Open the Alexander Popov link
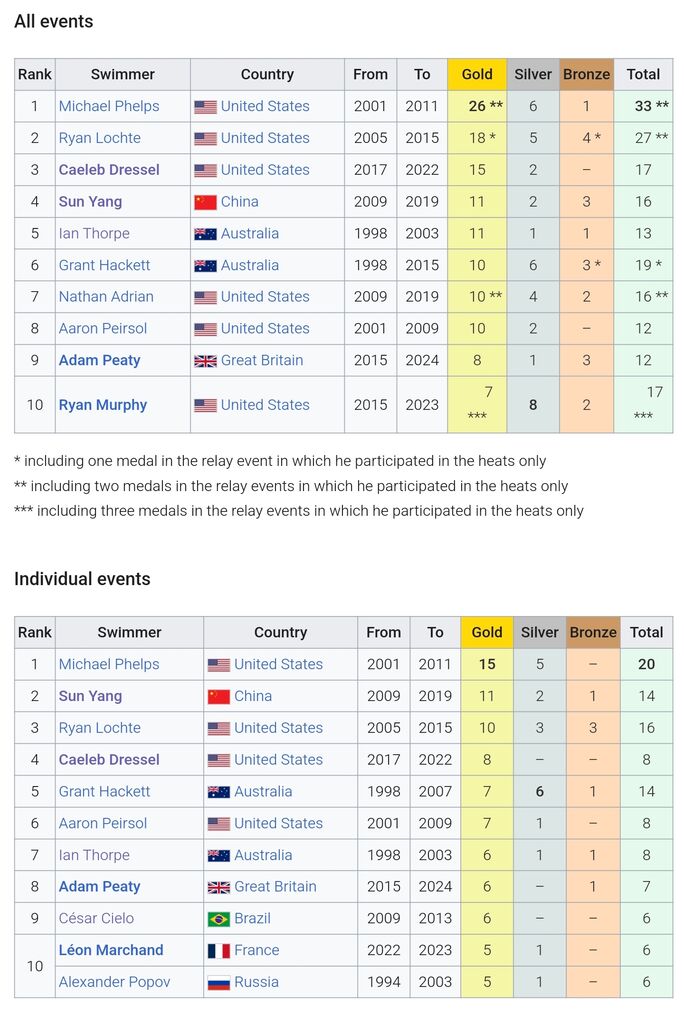The width and height of the screenshot is (684, 1024). [x=114, y=982]
